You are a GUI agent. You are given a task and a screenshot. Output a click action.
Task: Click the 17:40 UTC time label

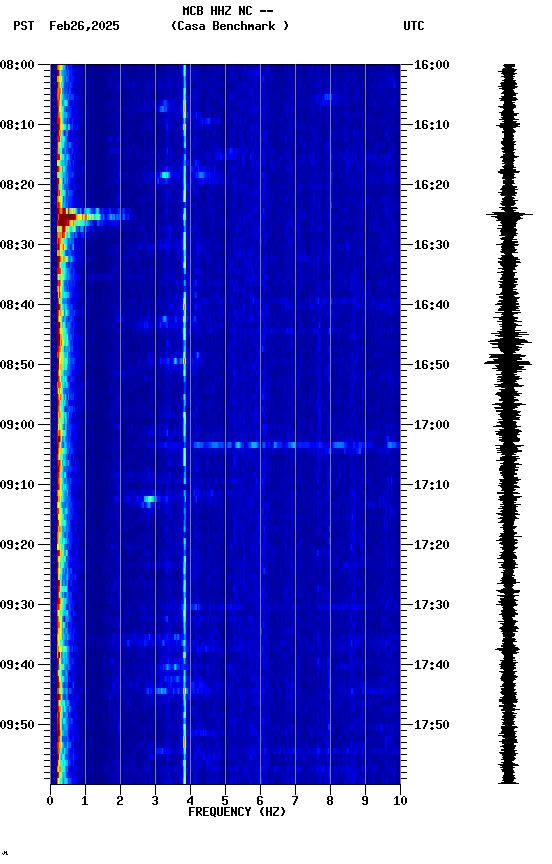pyautogui.click(x=432, y=665)
